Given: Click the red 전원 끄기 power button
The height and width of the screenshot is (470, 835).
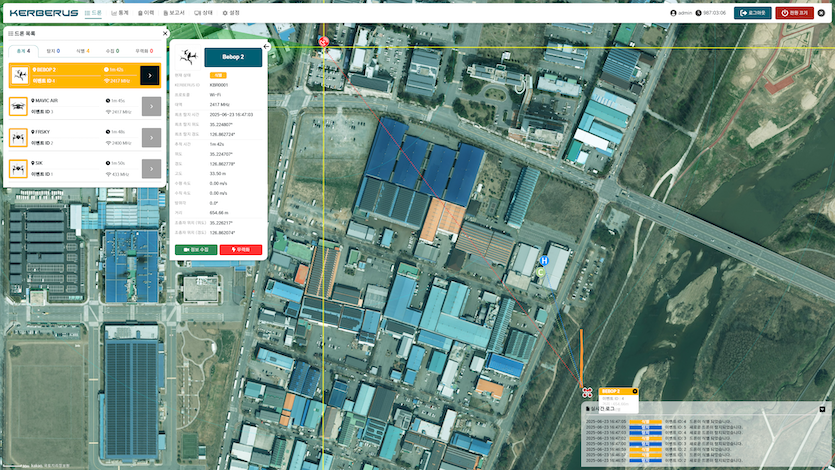Looking at the screenshot, I should point(795,13).
